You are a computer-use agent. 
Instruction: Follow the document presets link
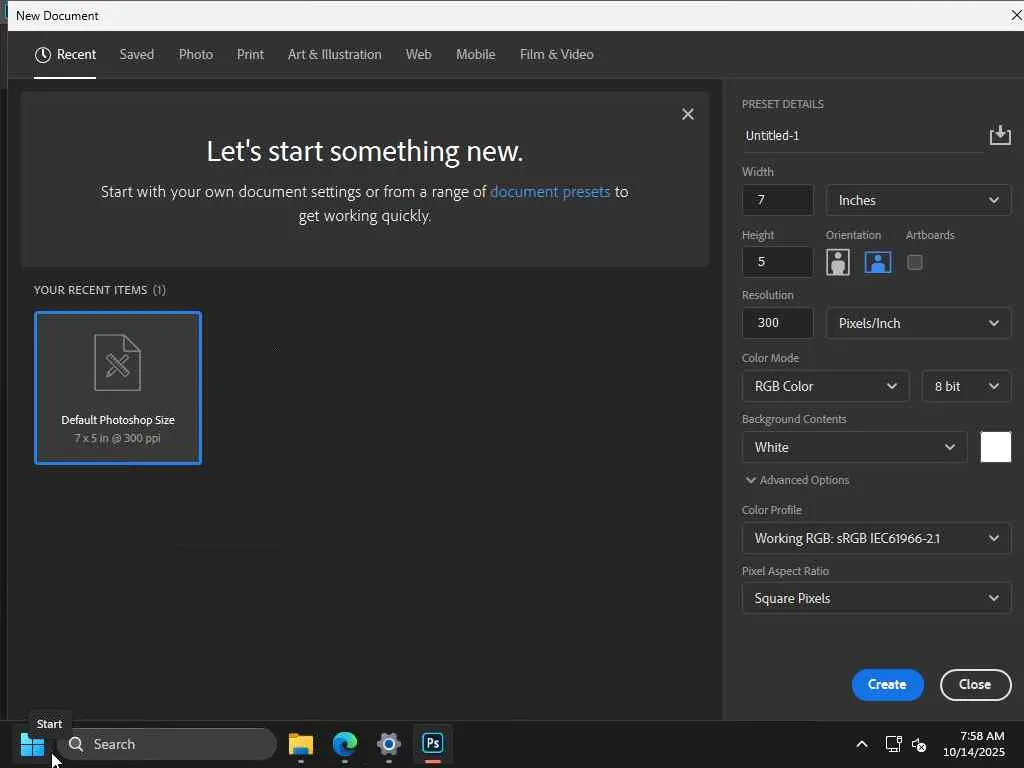550,191
